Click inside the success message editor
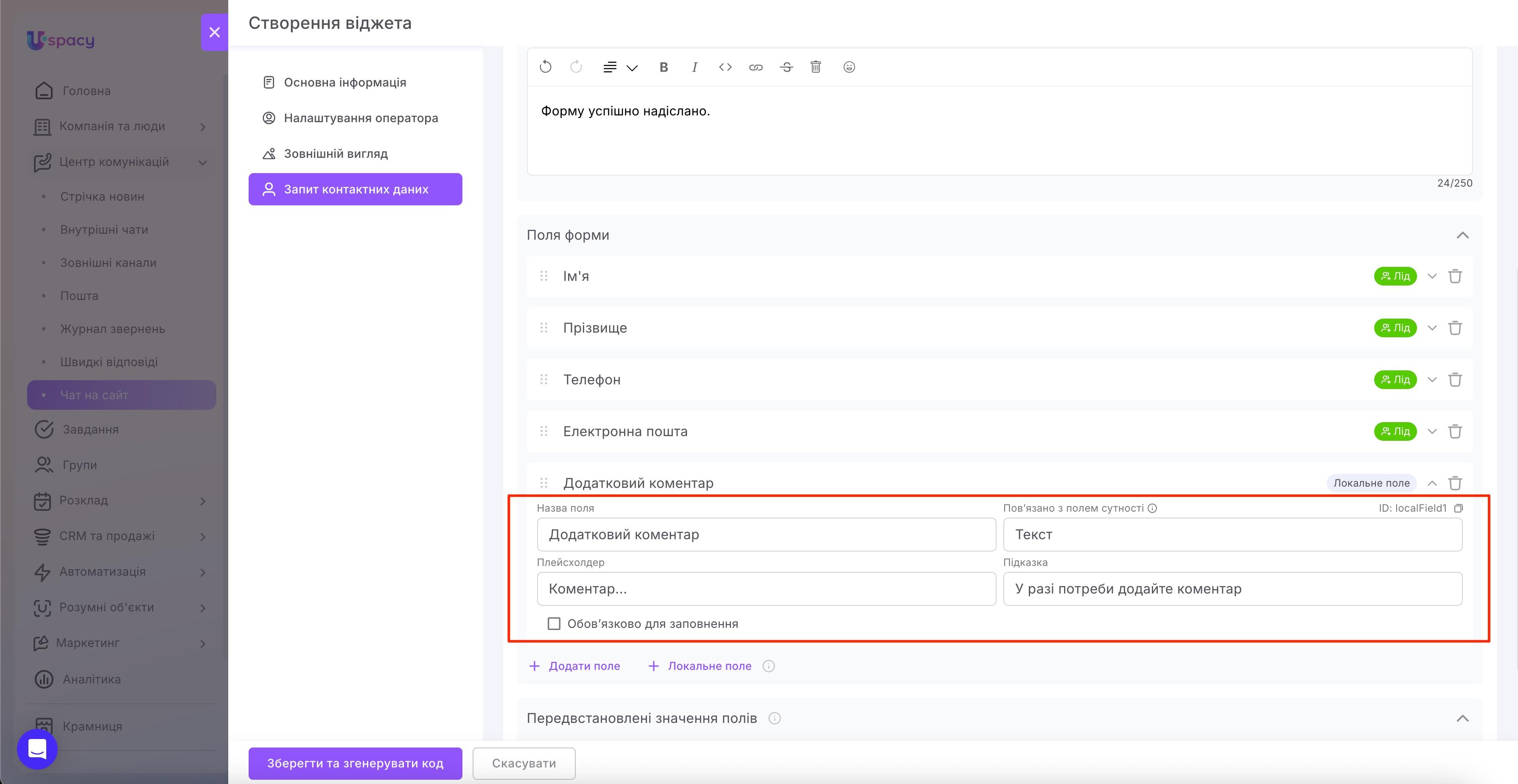The height and width of the screenshot is (784, 1518). 1000,130
